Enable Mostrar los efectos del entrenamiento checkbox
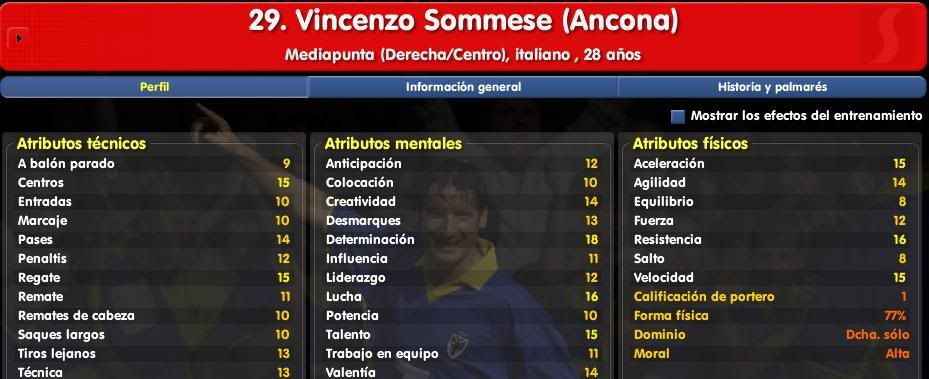The height and width of the screenshot is (379, 929). click(x=678, y=116)
